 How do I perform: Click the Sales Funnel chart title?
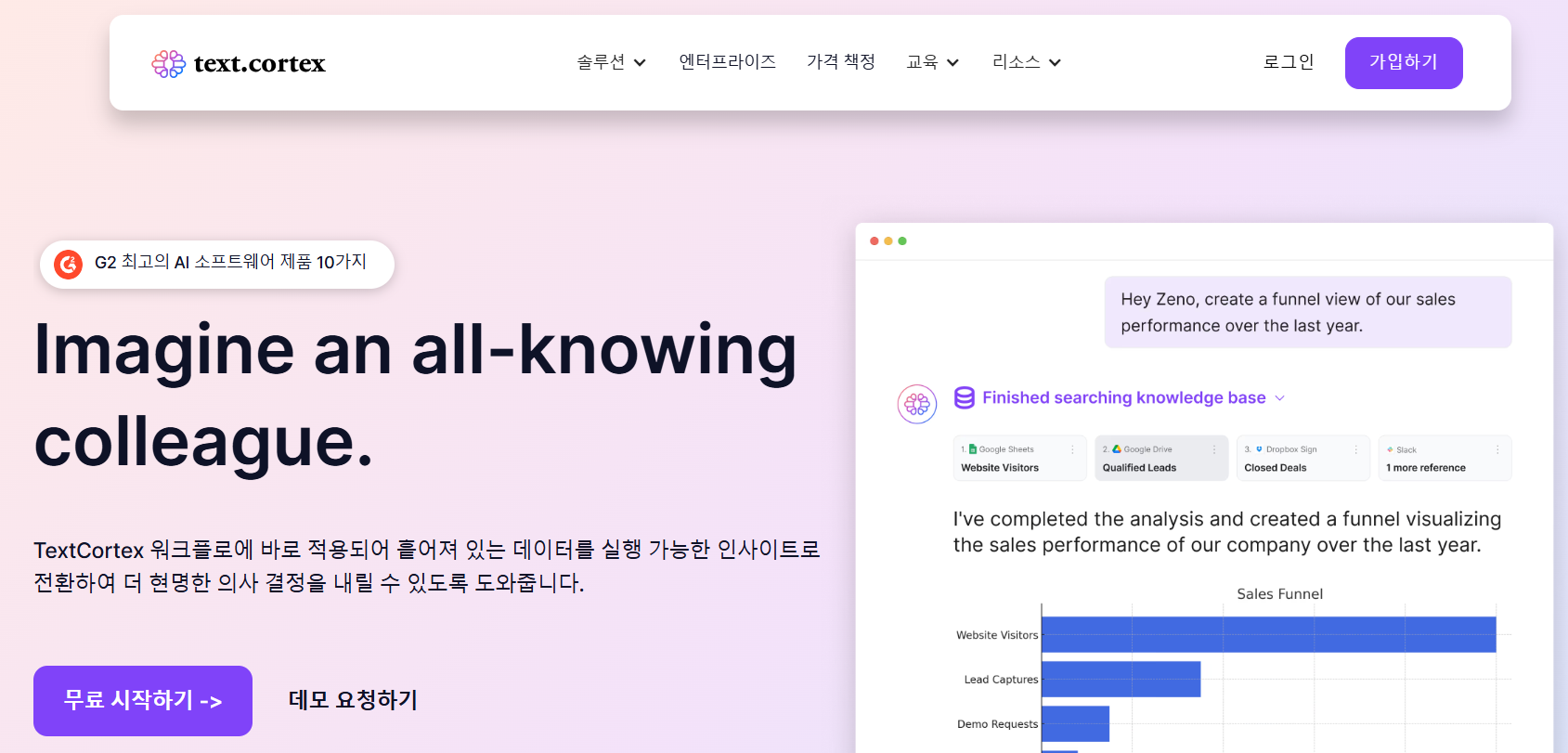(x=1279, y=594)
